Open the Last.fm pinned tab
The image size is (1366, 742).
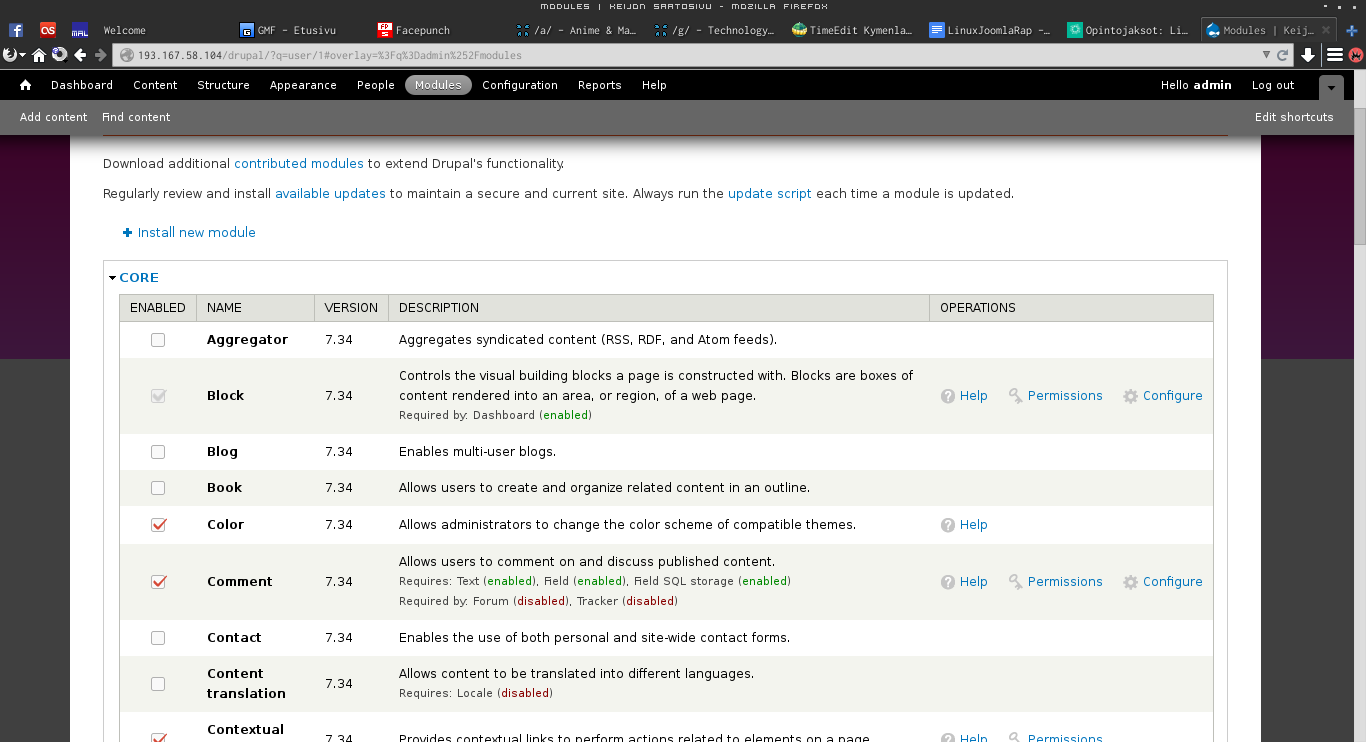pyautogui.click(x=48, y=30)
